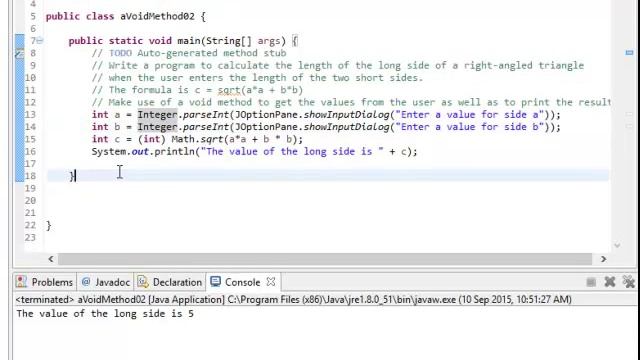Viewport: 640px width, 360px height.
Task: Click the task marker on line 8
Action: point(19,53)
